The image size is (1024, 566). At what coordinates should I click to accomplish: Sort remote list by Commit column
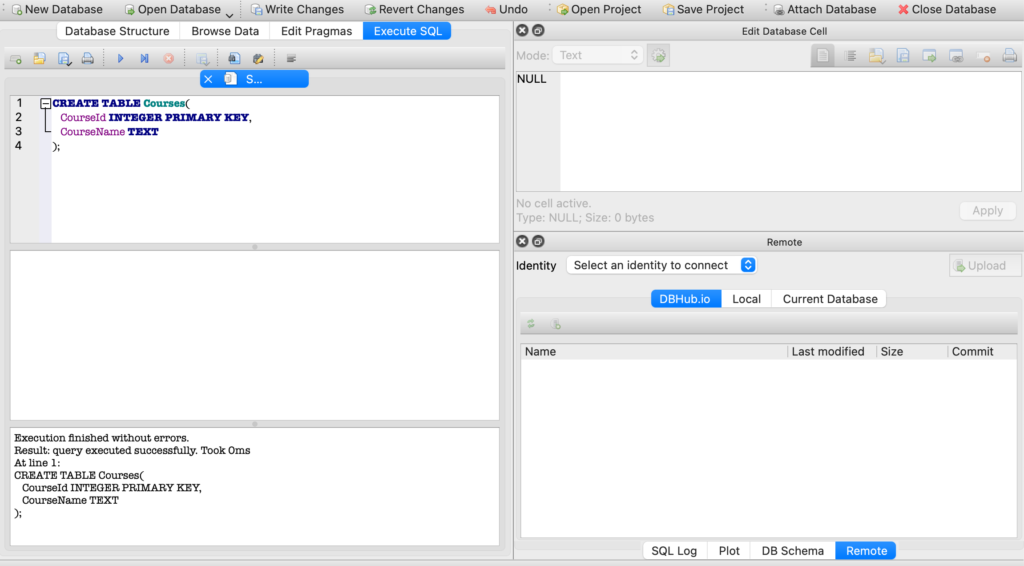coord(982,352)
